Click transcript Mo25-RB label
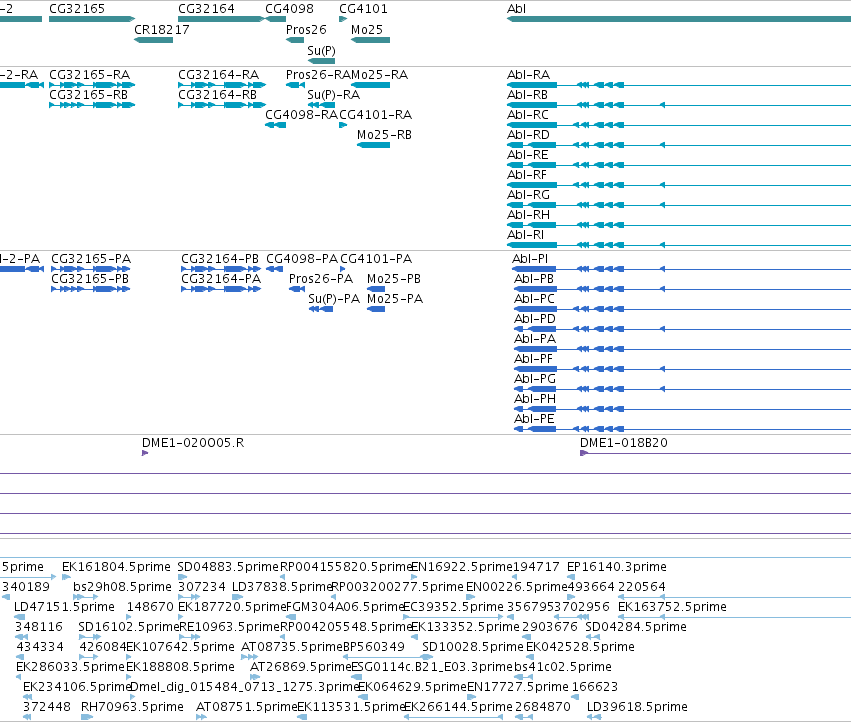 tap(384, 135)
